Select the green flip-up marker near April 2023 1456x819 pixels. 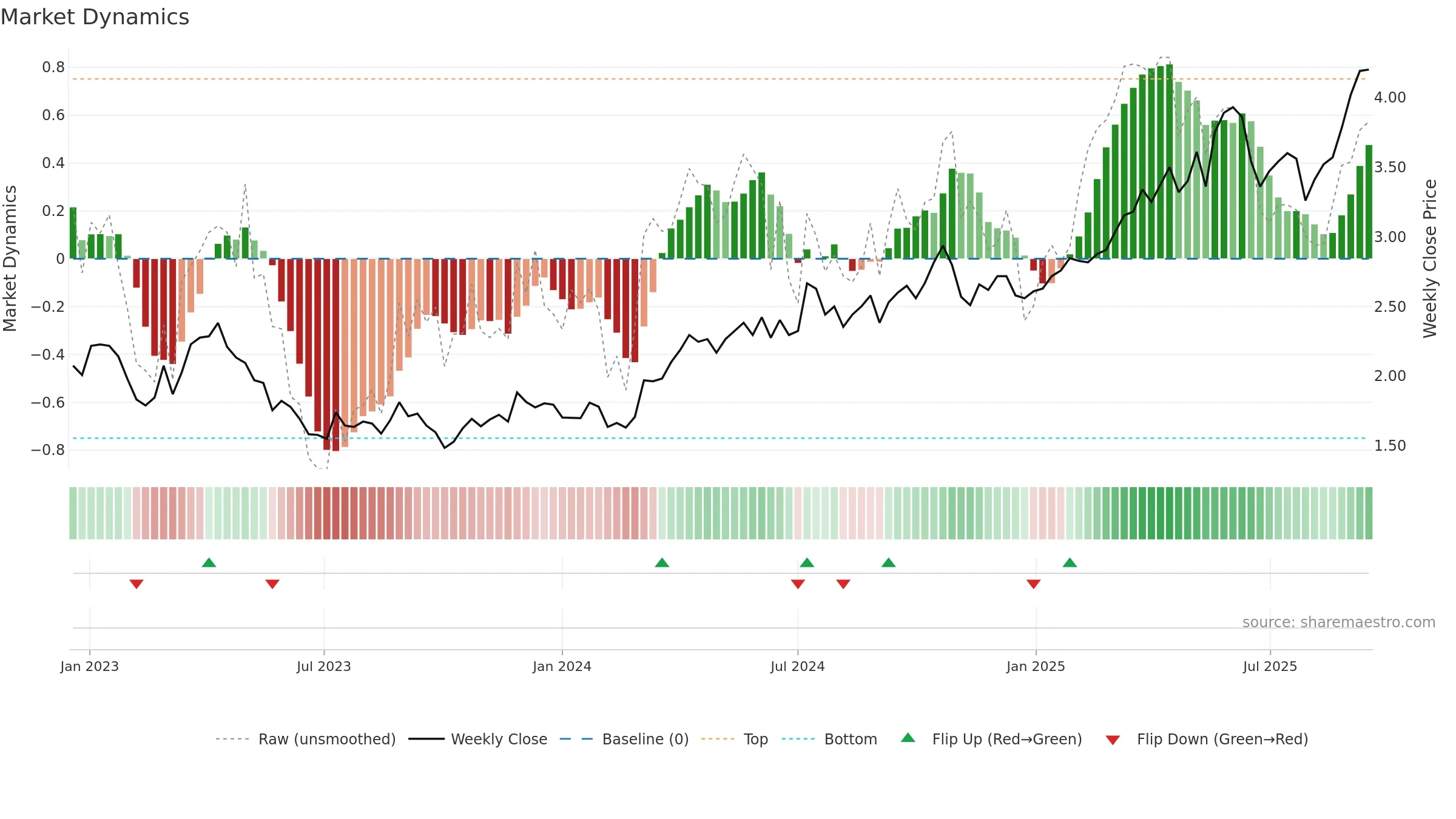coord(209,562)
